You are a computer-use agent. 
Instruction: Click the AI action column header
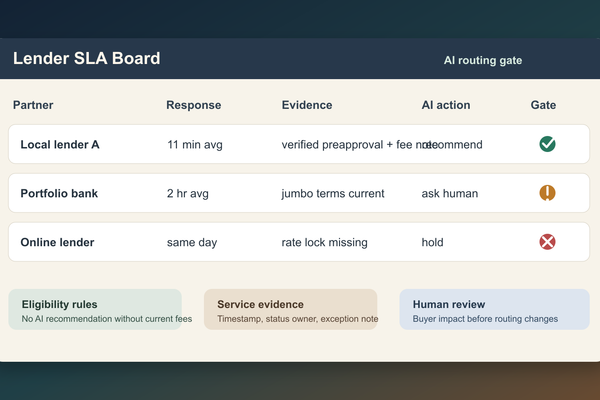[446, 105]
